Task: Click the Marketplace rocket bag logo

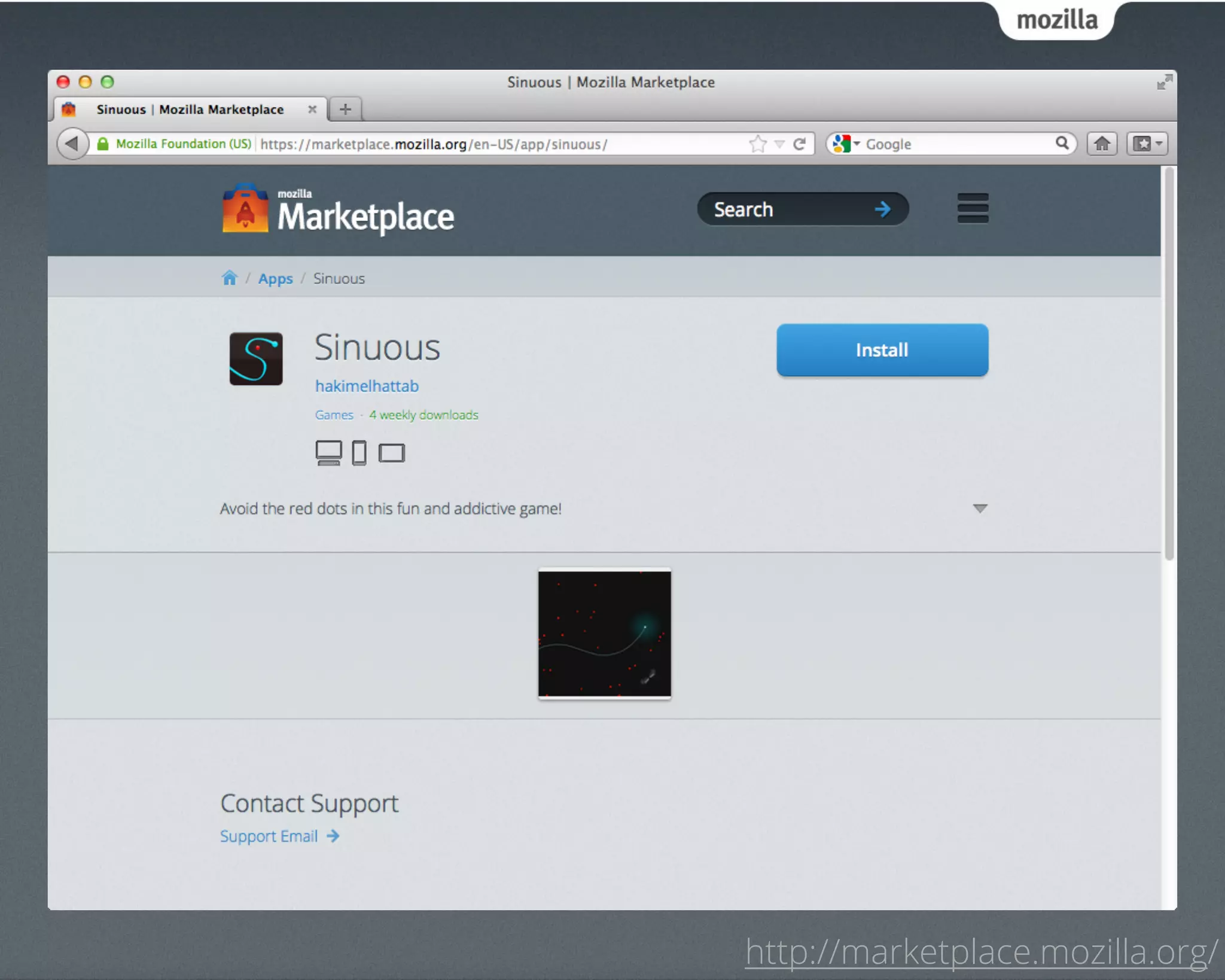Action: [245, 208]
